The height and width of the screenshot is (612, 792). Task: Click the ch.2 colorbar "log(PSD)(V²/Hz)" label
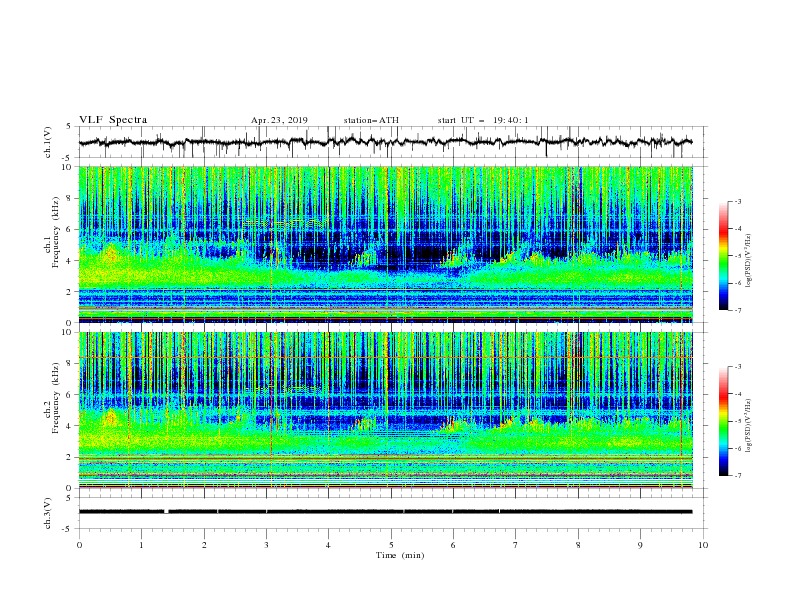748,426
